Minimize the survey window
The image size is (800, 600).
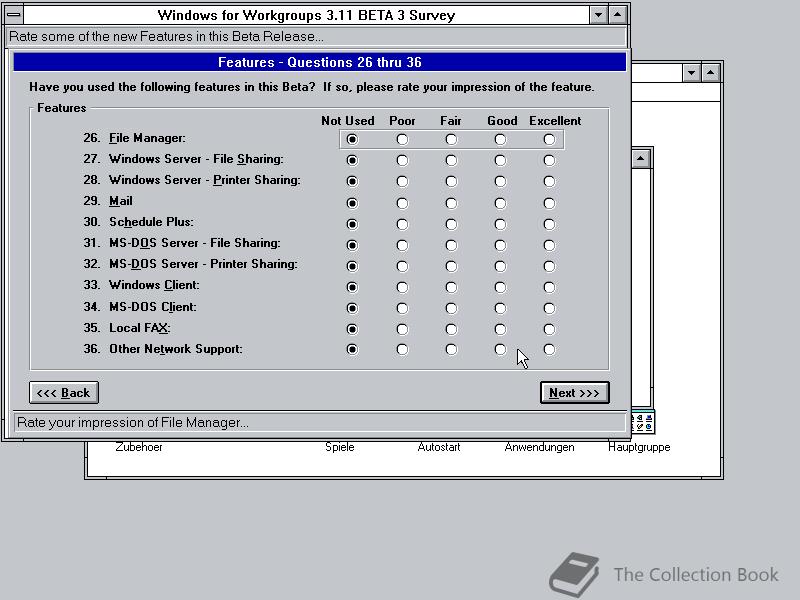(x=598, y=15)
